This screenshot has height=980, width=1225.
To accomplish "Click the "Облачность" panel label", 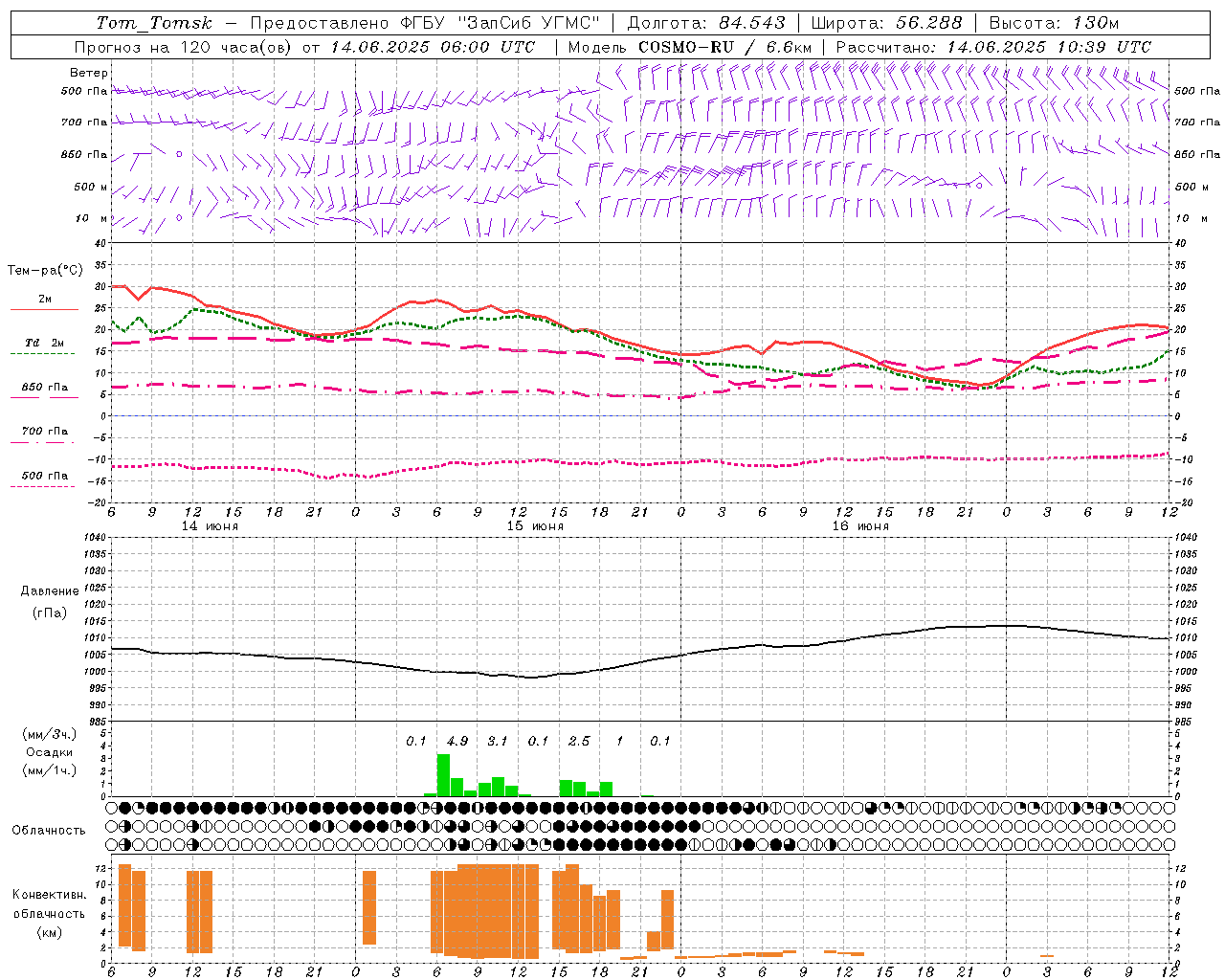I will pyautogui.click(x=49, y=831).
